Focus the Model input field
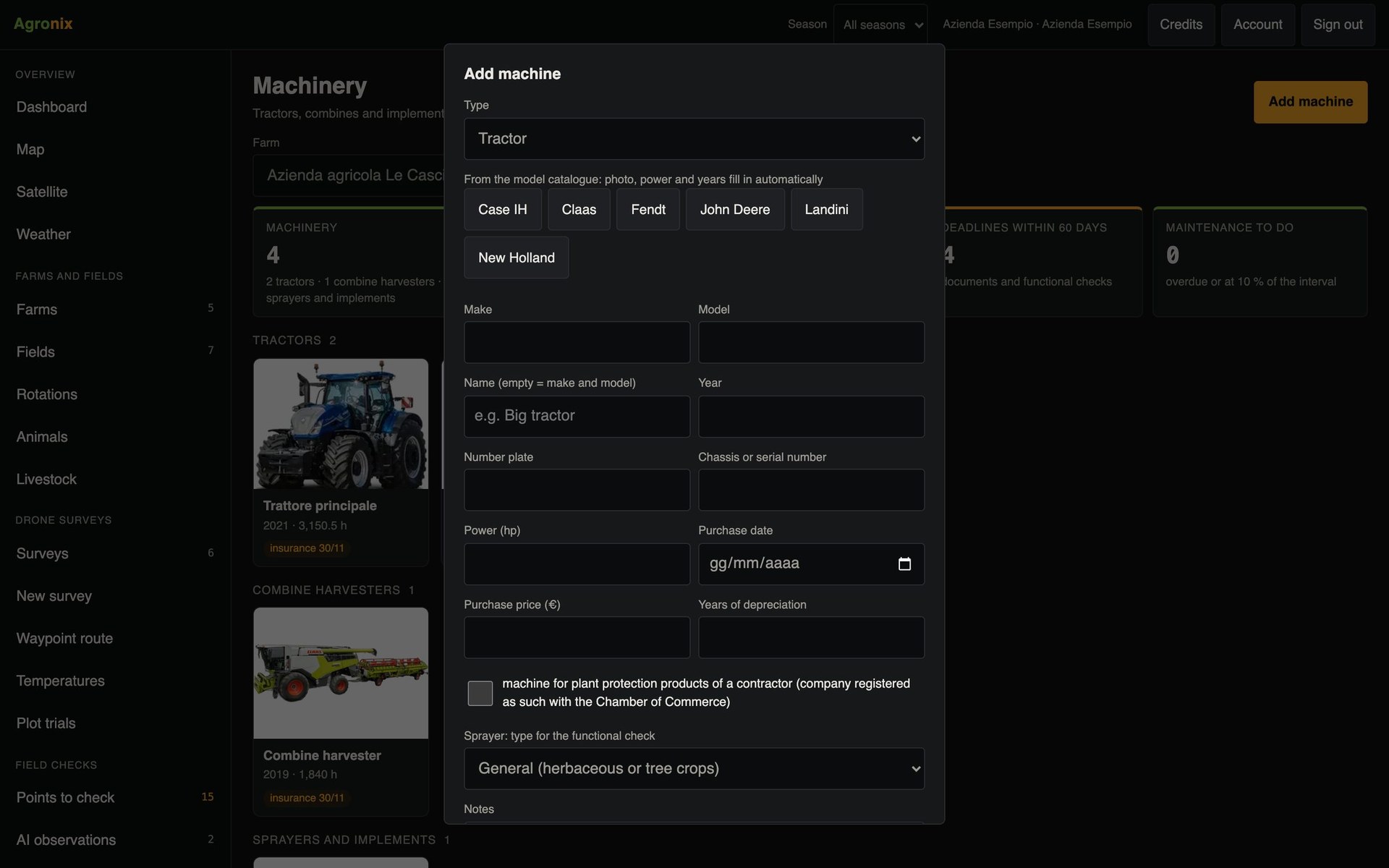The height and width of the screenshot is (868, 1389). [811, 342]
